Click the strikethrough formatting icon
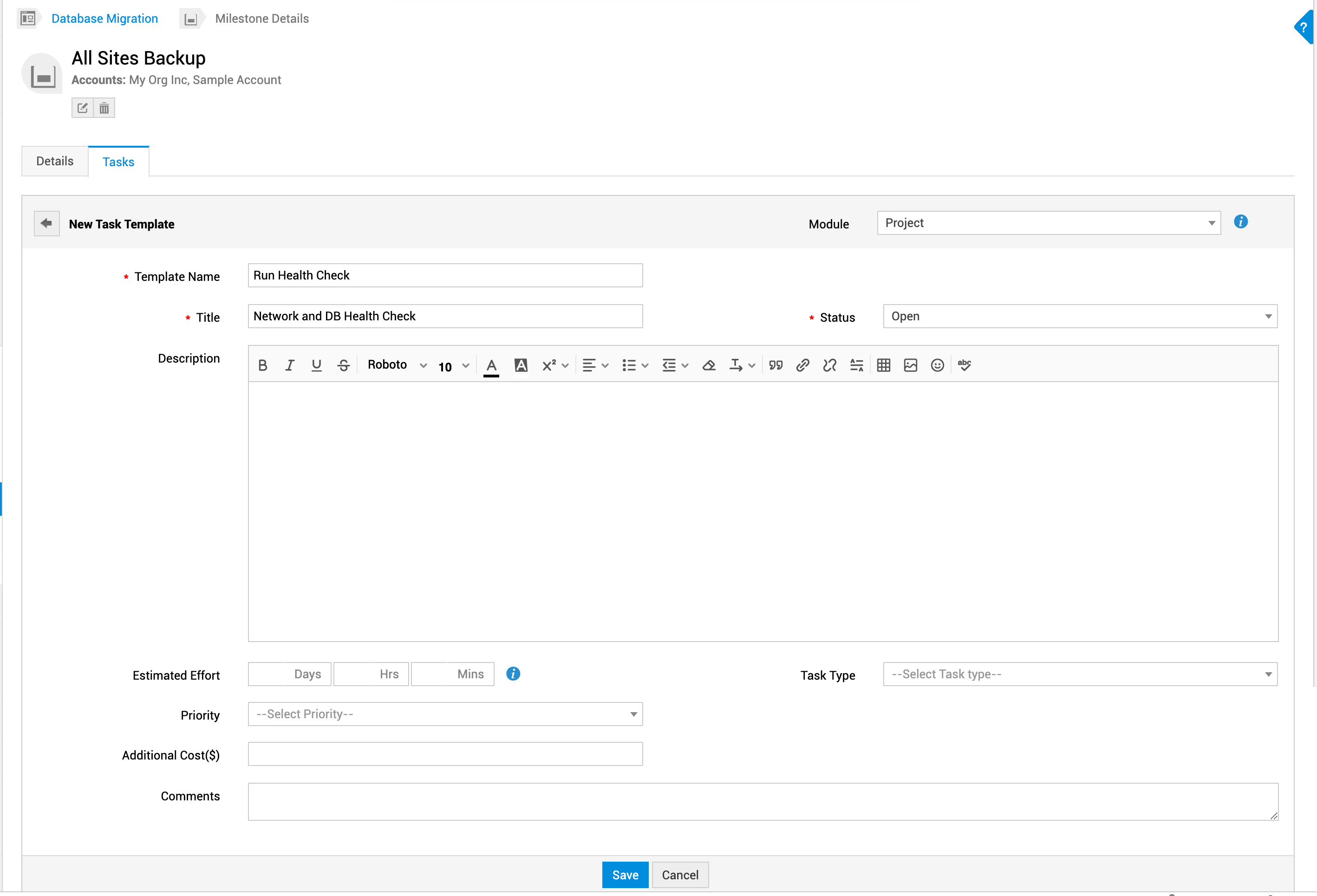Screen dimensions: 1317x896 (344, 365)
